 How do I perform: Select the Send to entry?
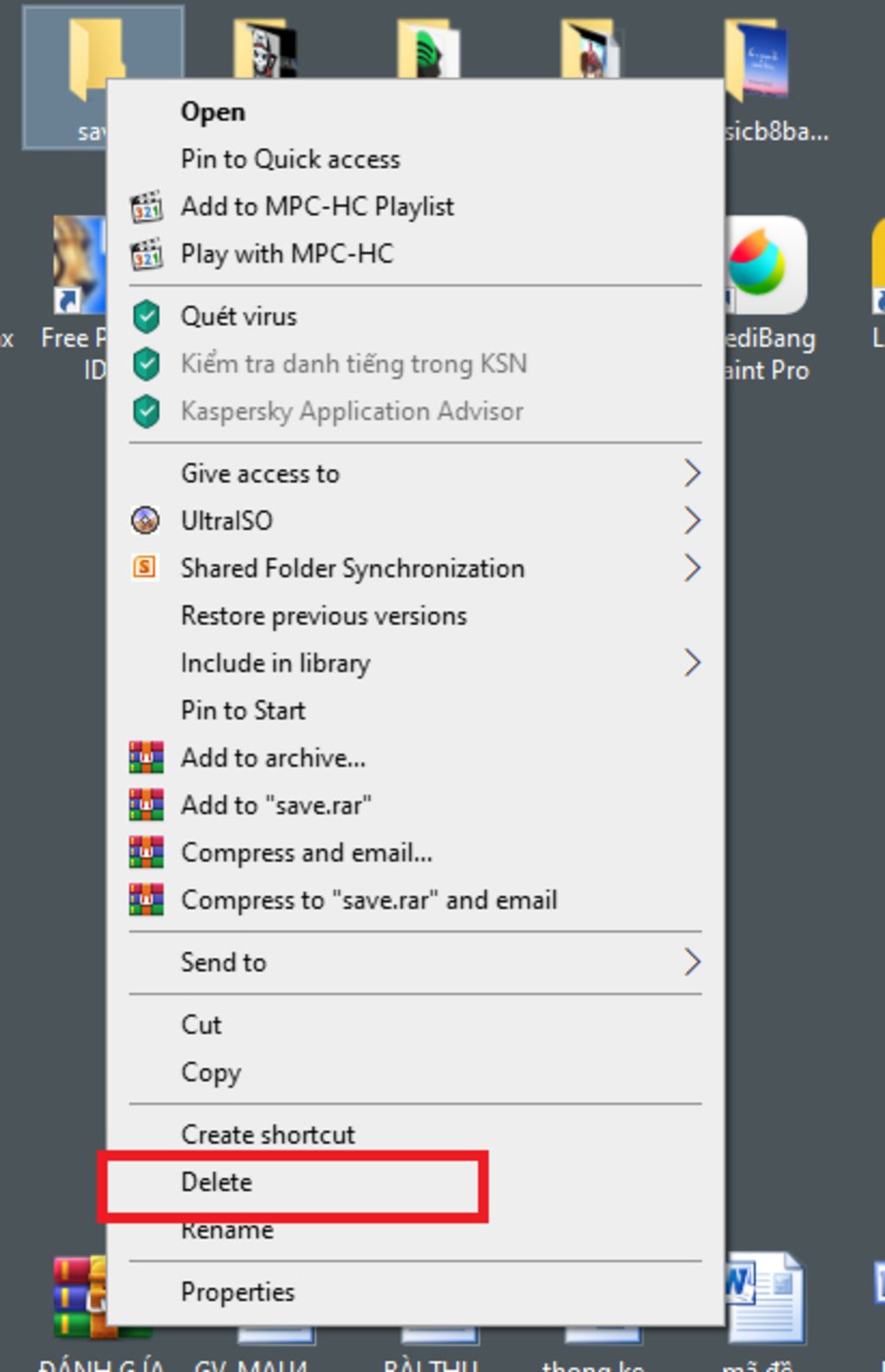[x=224, y=963]
